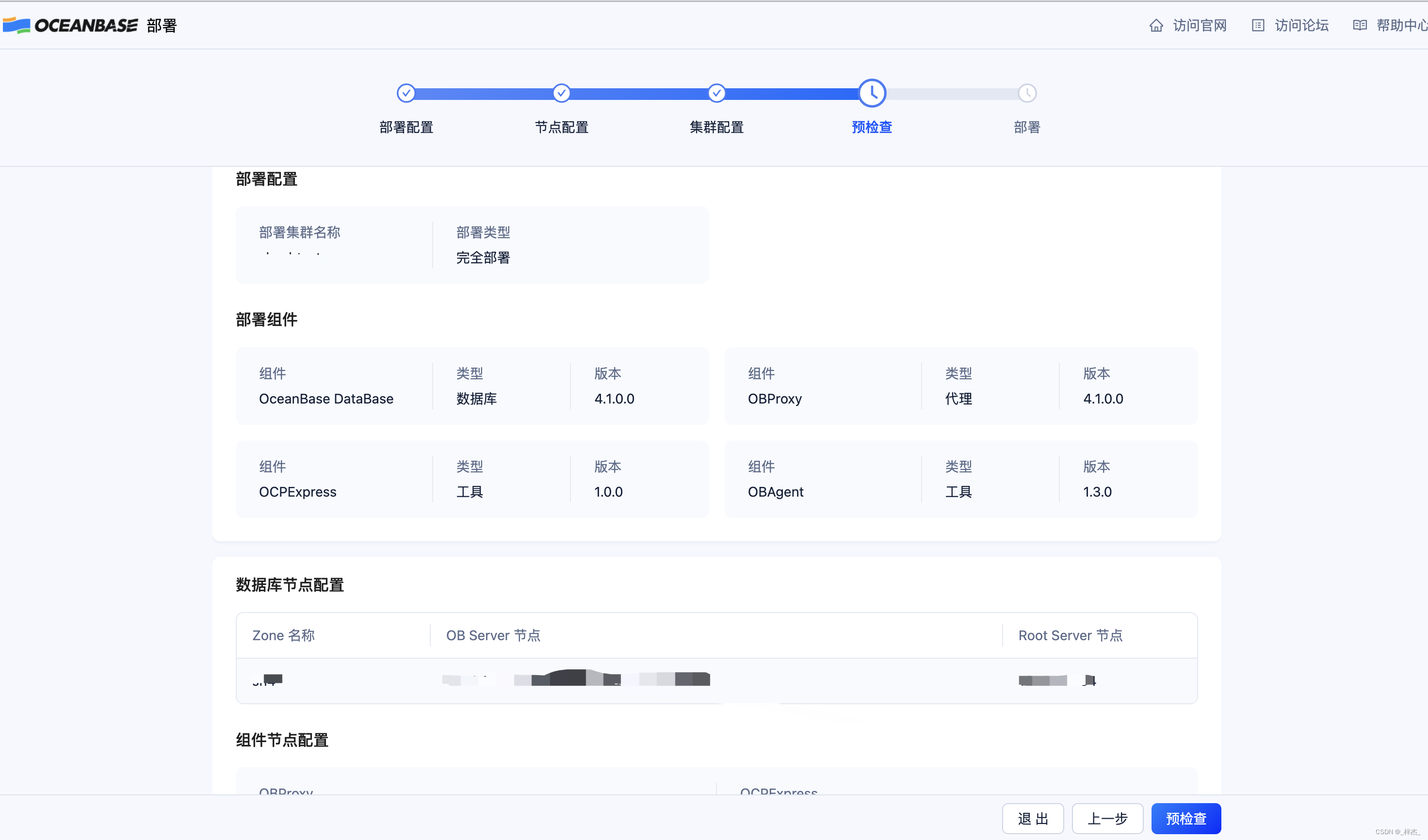
Task: Click the OB Server 节点 column header
Action: pyautogui.click(x=494, y=635)
